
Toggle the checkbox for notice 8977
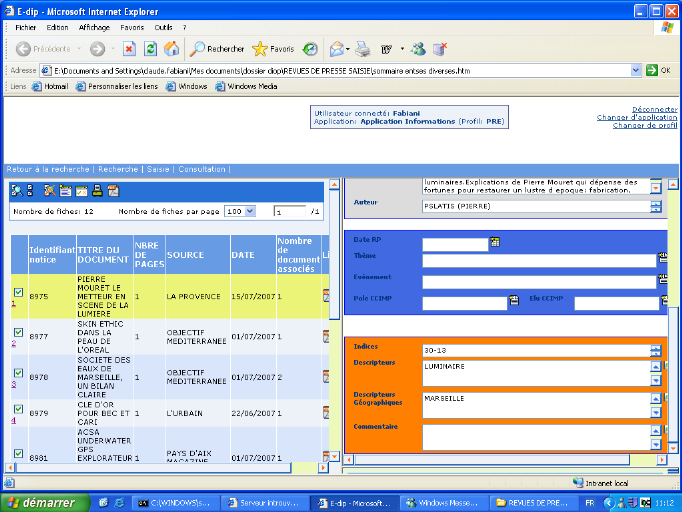point(18,332)
